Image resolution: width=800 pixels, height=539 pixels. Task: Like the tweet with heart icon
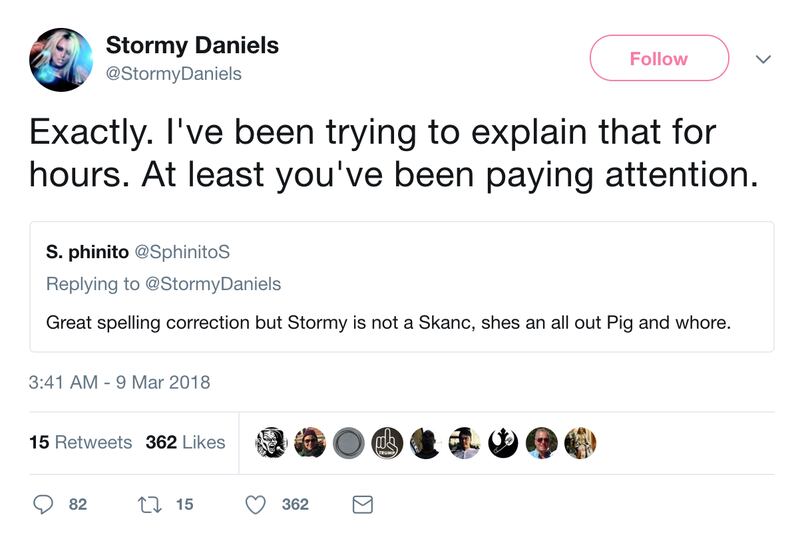256,505
